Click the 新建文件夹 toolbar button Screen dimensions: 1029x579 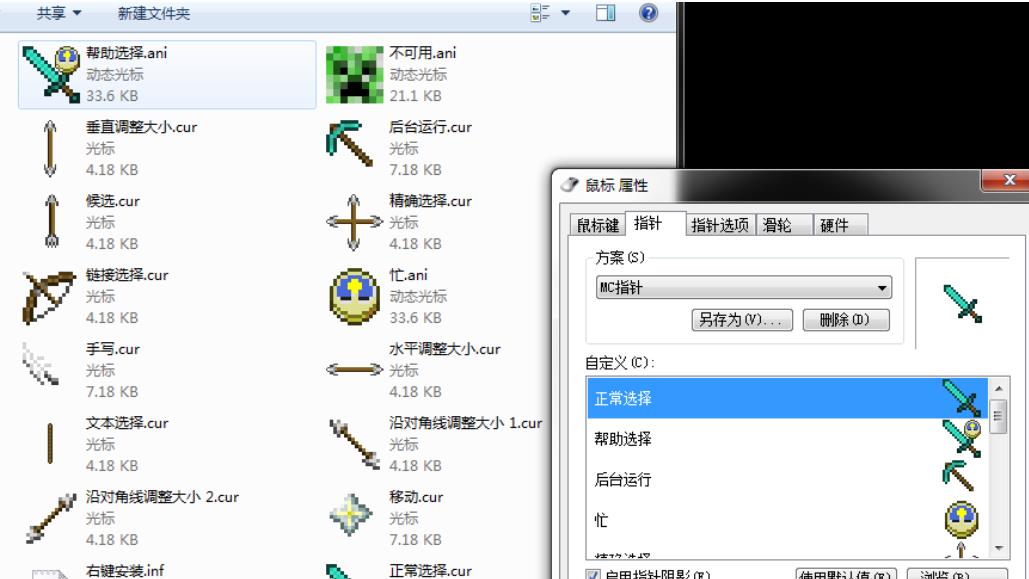click(x=154, y=13)
